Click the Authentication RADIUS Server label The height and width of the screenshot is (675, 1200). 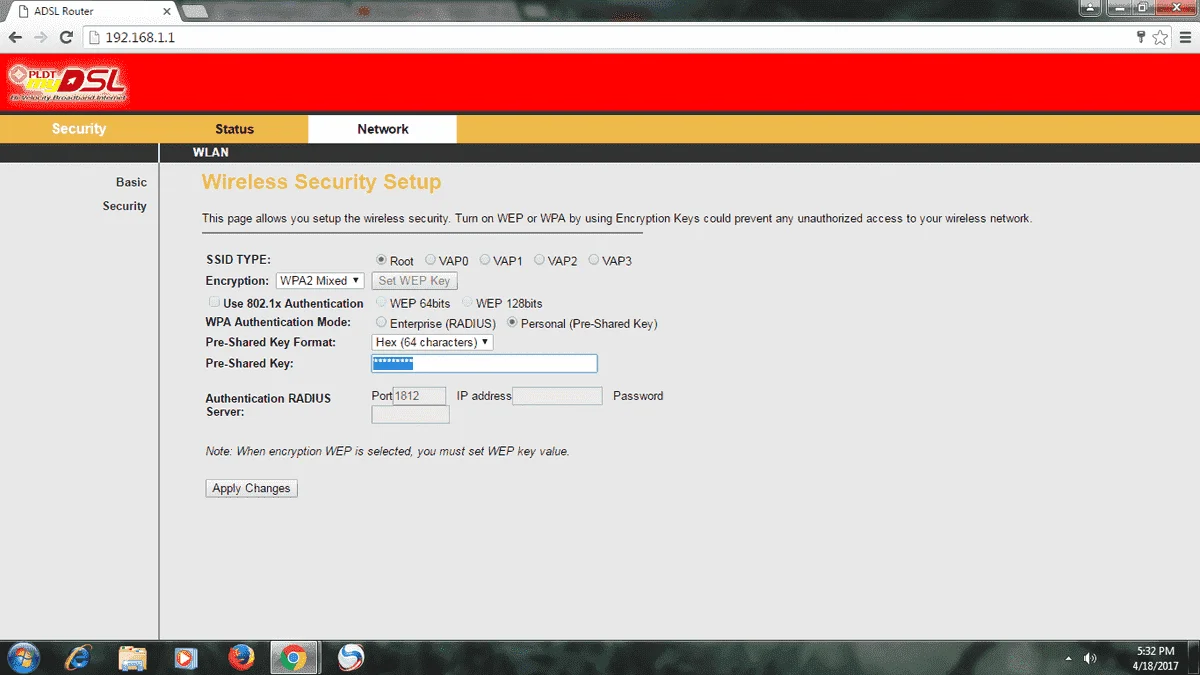pos(268,405)
